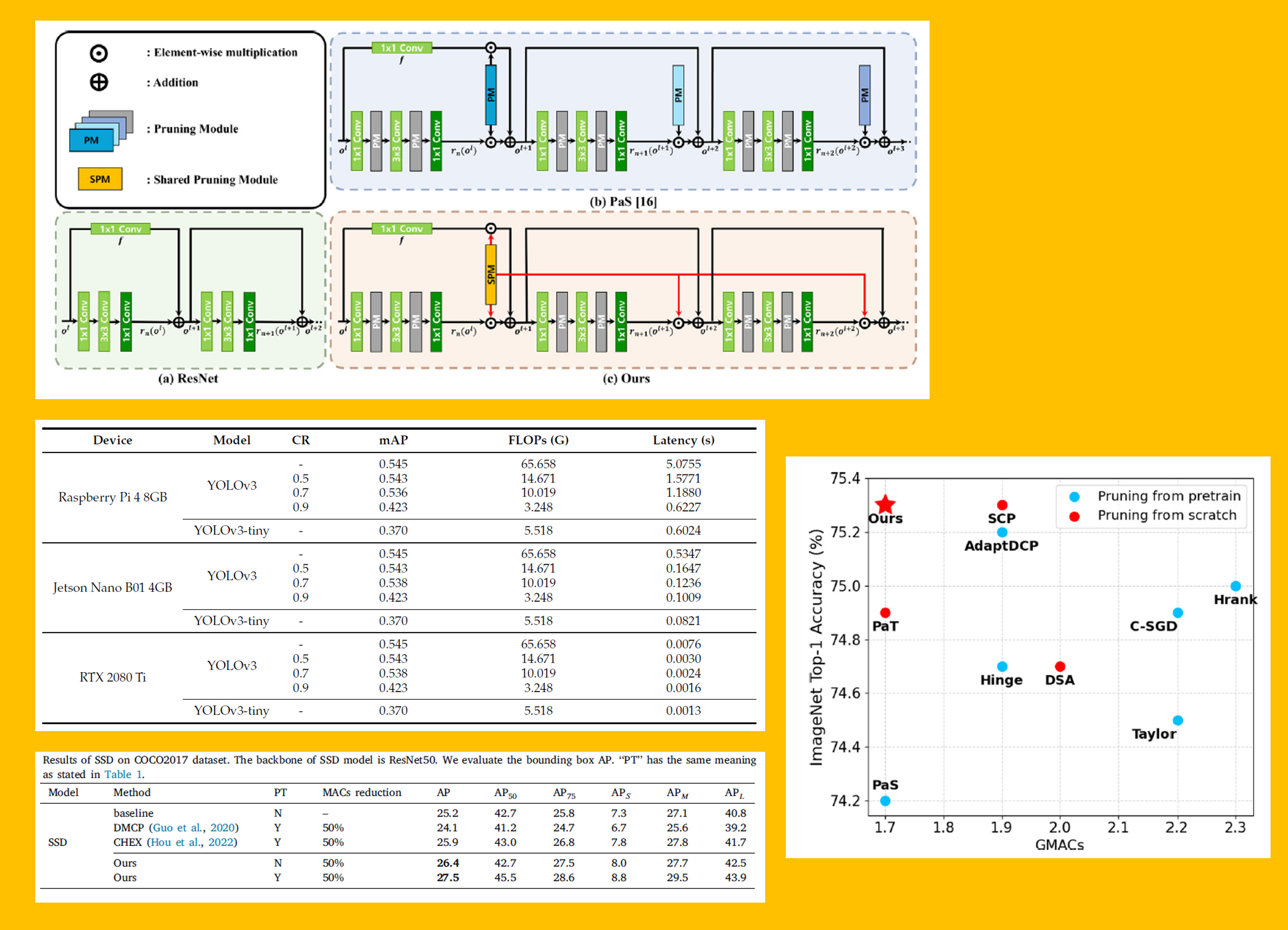The image size is (1288, 930).
Task: Click the red star marker labeled Ours
Action: pyautogui.click(x=885, y=504)
